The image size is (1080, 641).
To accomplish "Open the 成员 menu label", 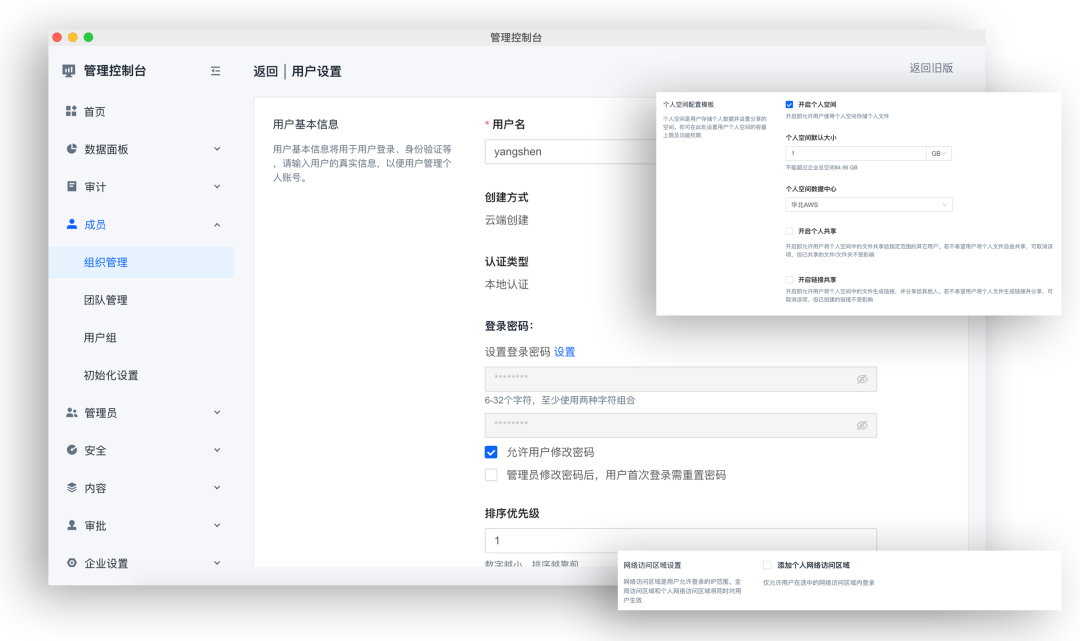I will [95, 224].
